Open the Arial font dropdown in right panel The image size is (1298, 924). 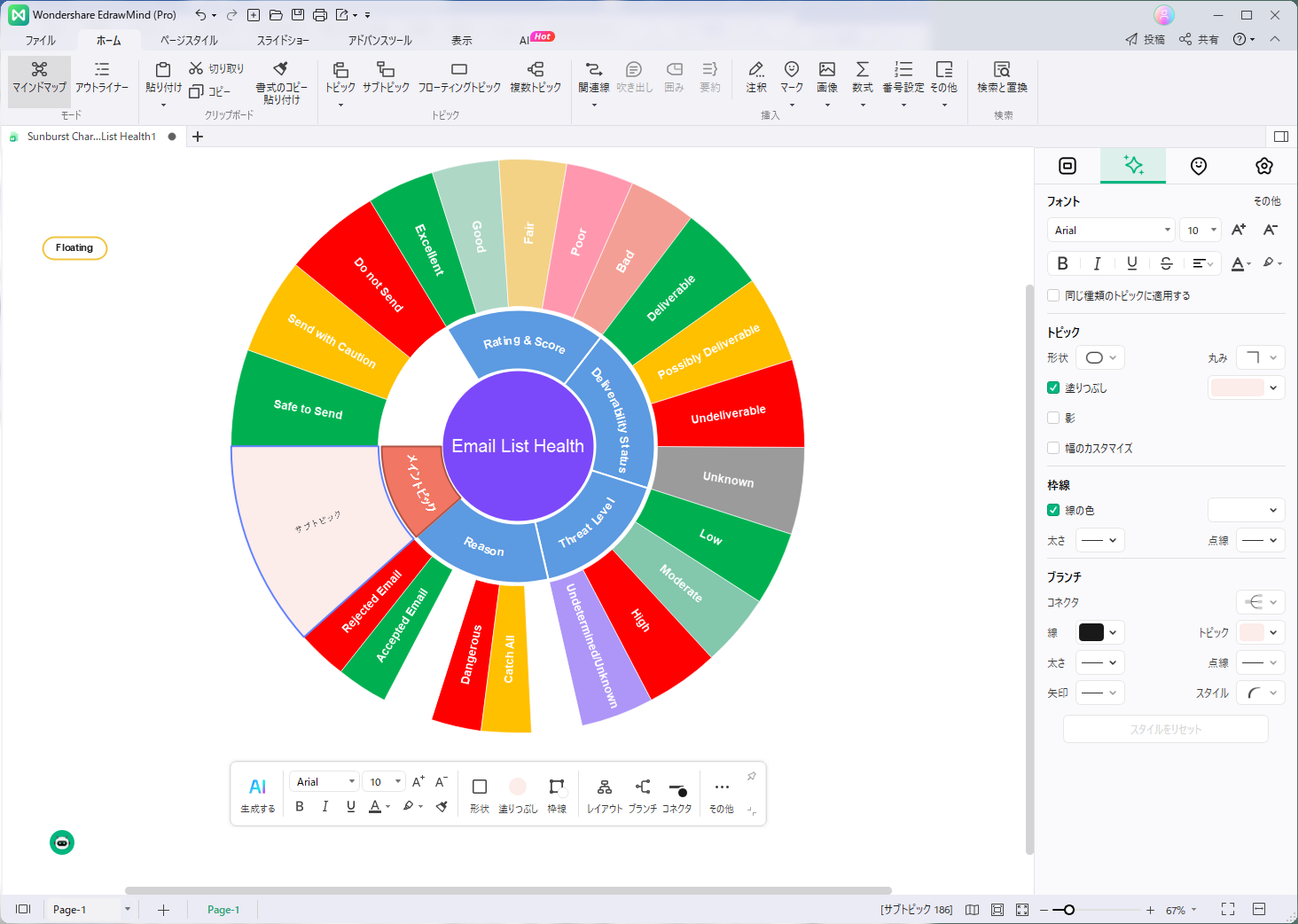tap(1110, 231)
